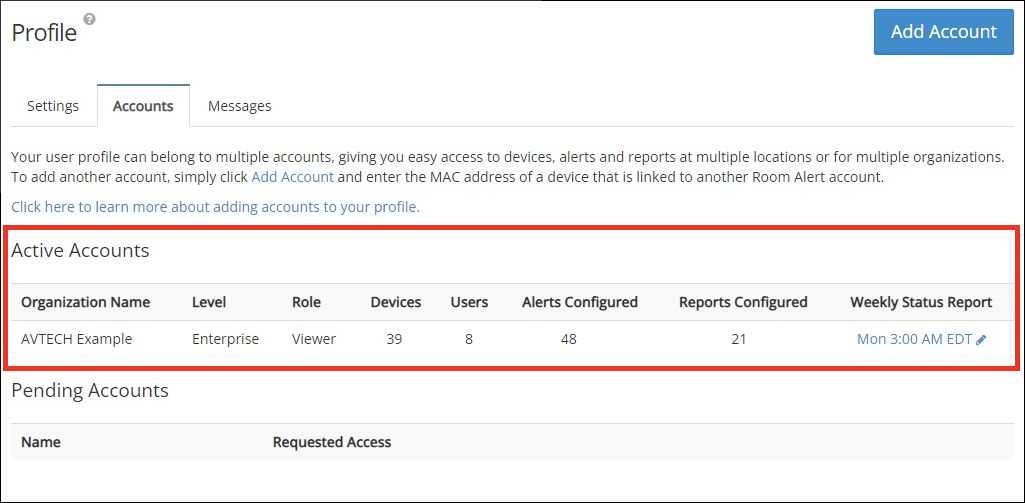Click the Organization Name column header
This screenshot has width=1025, height=503.
coord(86,302)
